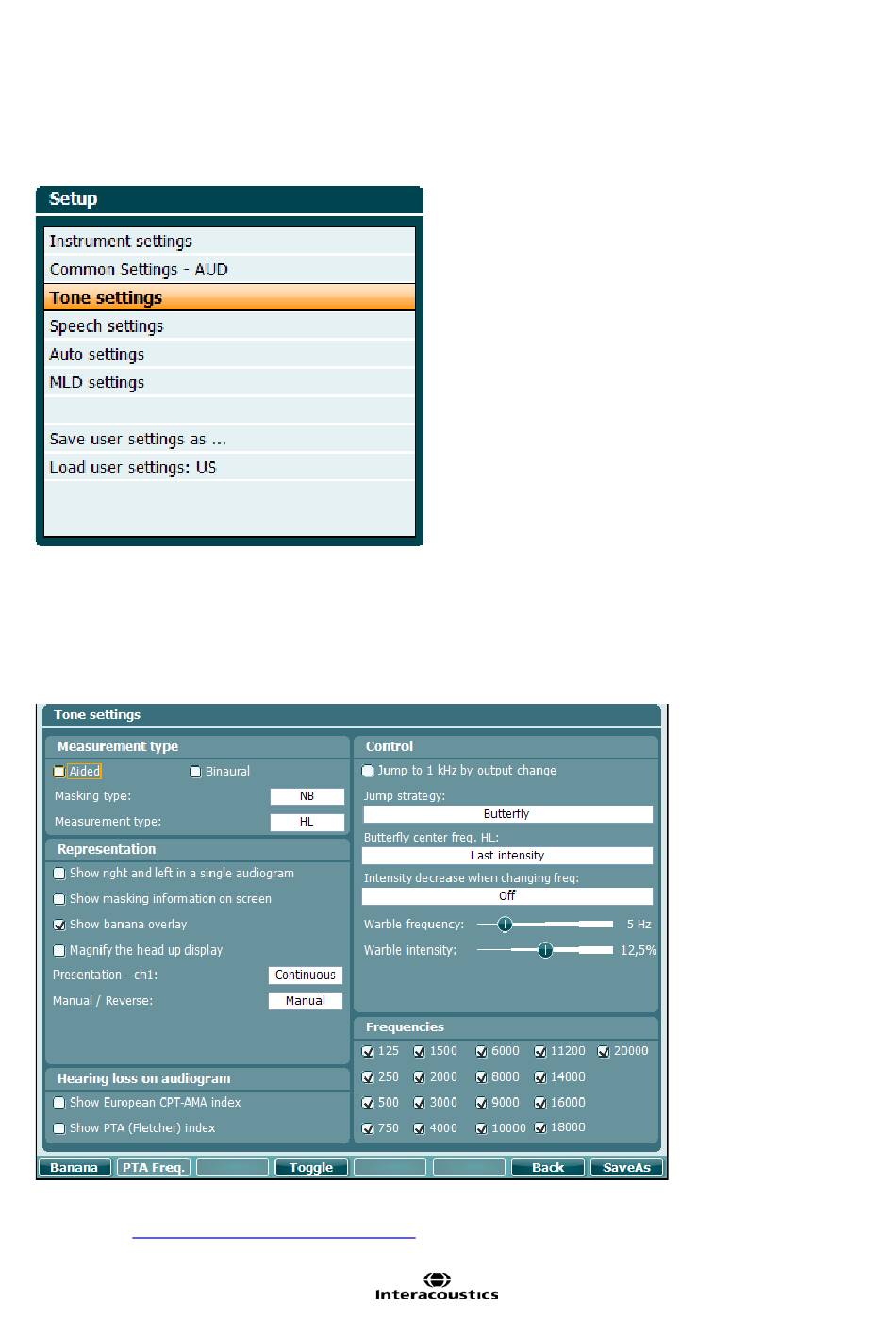Enable Show European CPT-AMA index

point(59,1103)
